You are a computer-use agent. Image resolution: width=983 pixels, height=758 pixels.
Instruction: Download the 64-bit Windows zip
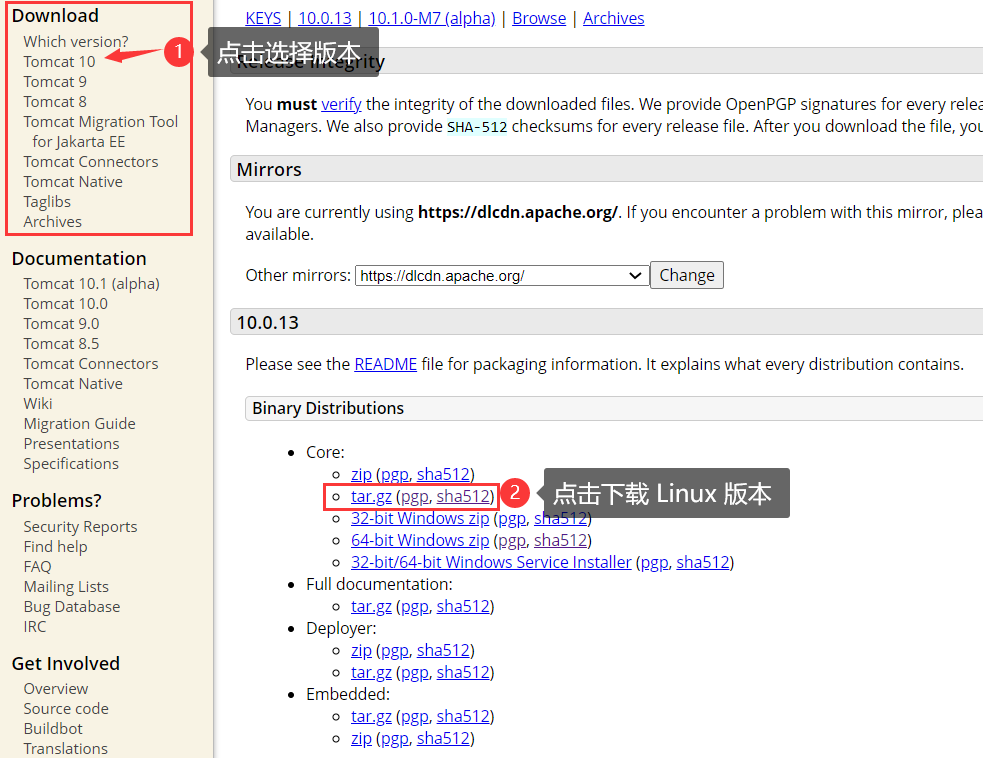tap(419, 540)
